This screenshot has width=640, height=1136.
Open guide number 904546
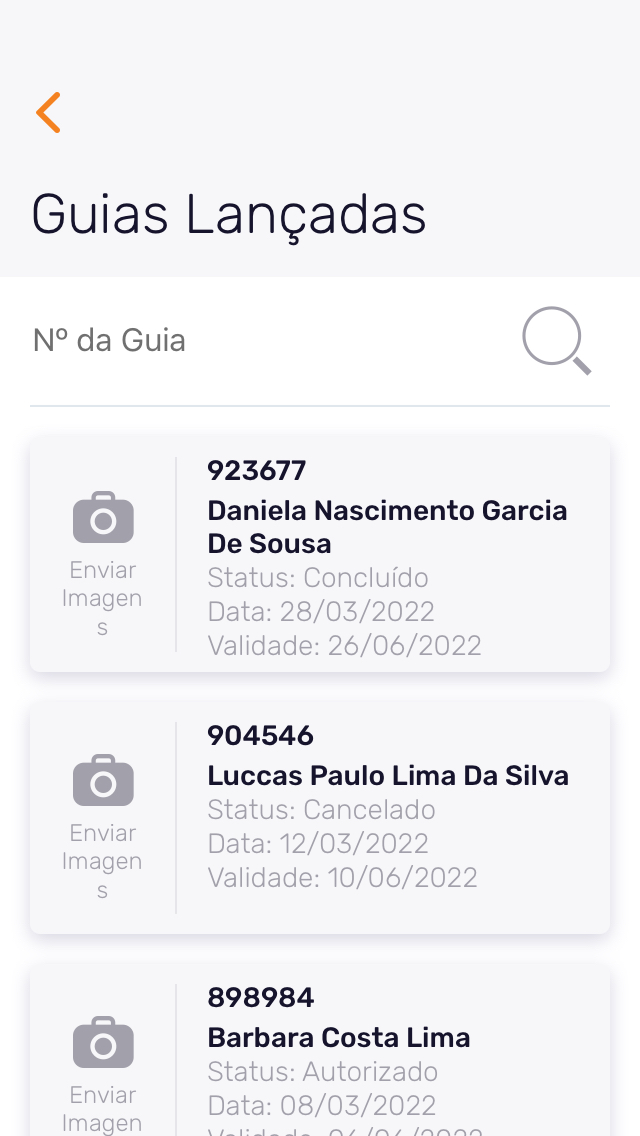(x=260, y=736)
